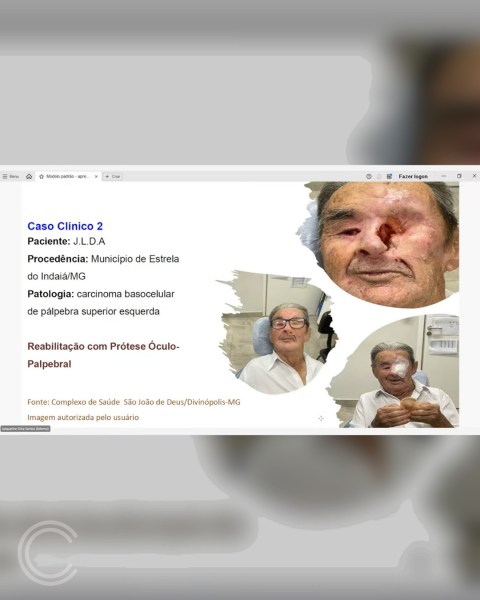Click the round icon left of Fazer logon
This screenshot has width=480, height=600.
(x=369, y=176)
